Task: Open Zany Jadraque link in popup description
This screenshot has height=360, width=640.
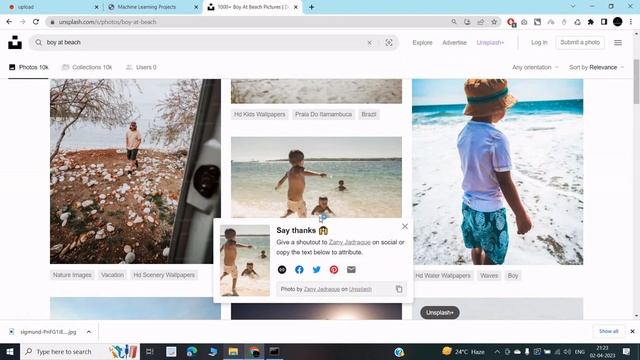Action: click(350, 242)
